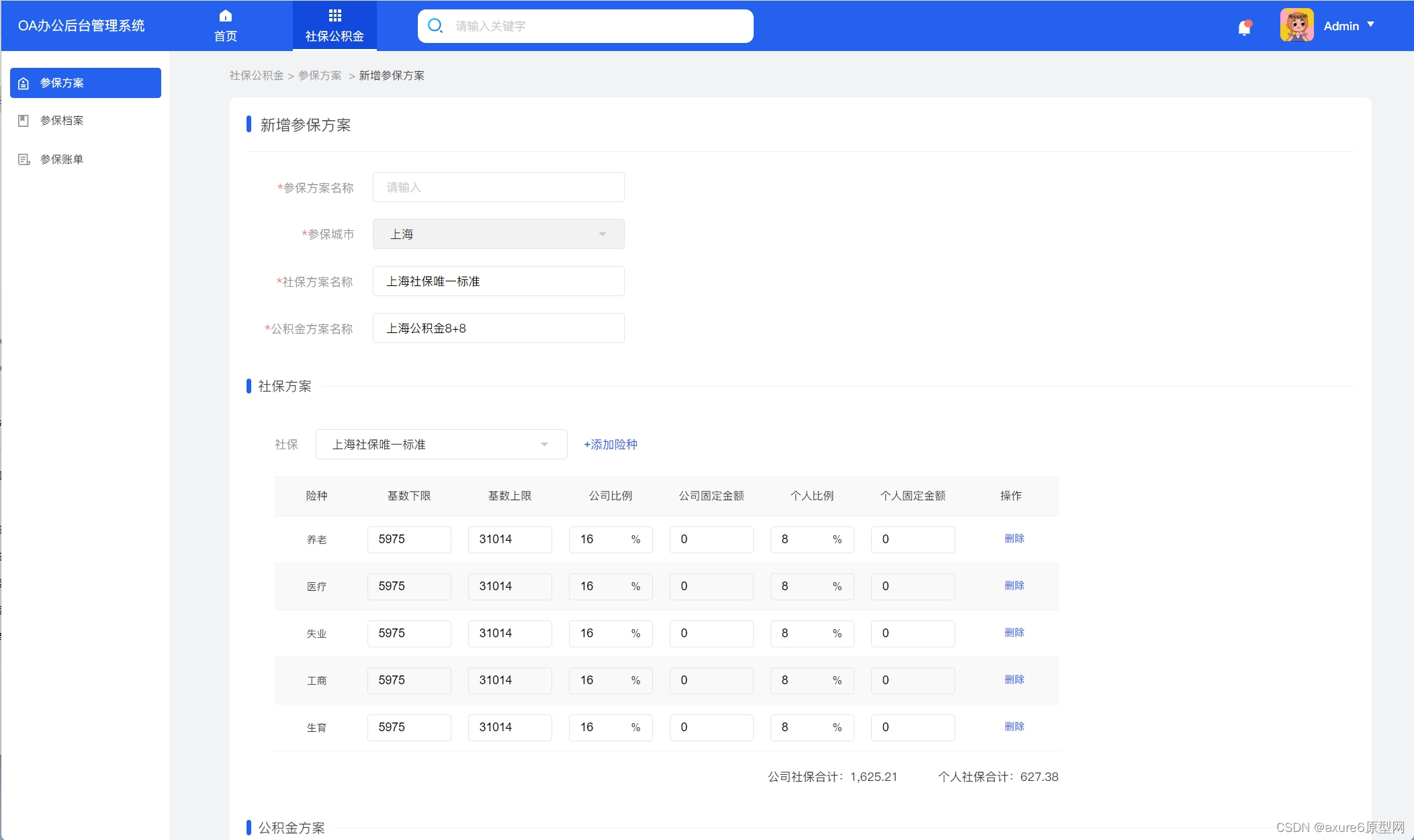Click the Admin profile avatar image

(1296, 25)
